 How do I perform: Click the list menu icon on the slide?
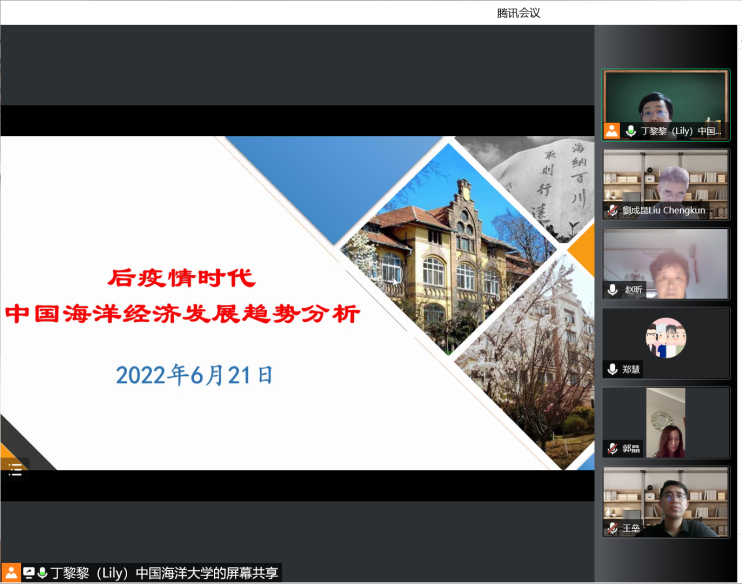click(x=14, y=468)
